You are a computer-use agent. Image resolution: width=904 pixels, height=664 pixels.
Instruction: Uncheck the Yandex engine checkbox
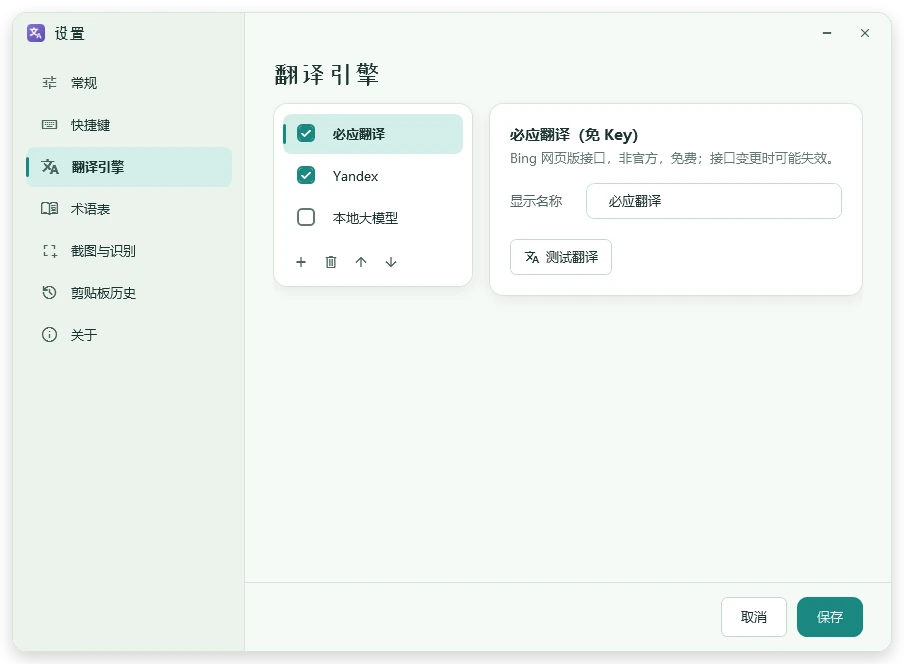coord(306,175)
